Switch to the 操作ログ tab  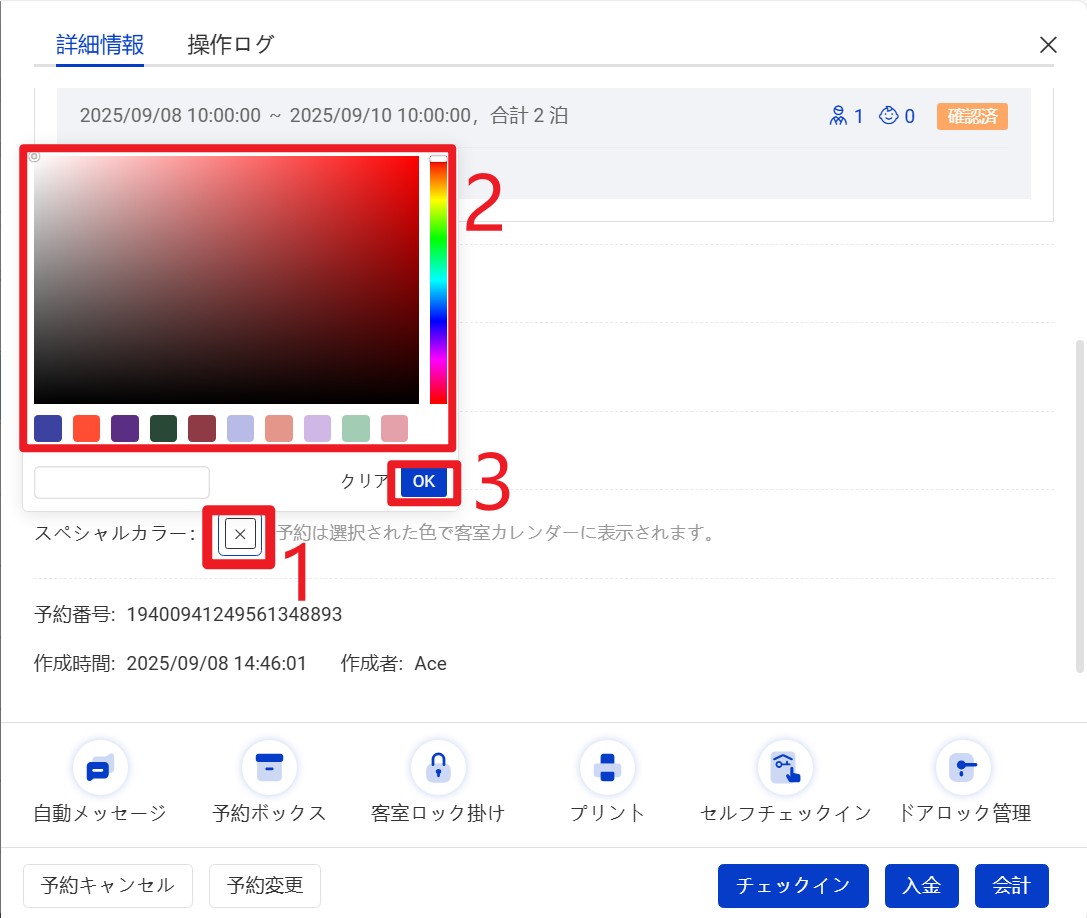coord(231,45)
